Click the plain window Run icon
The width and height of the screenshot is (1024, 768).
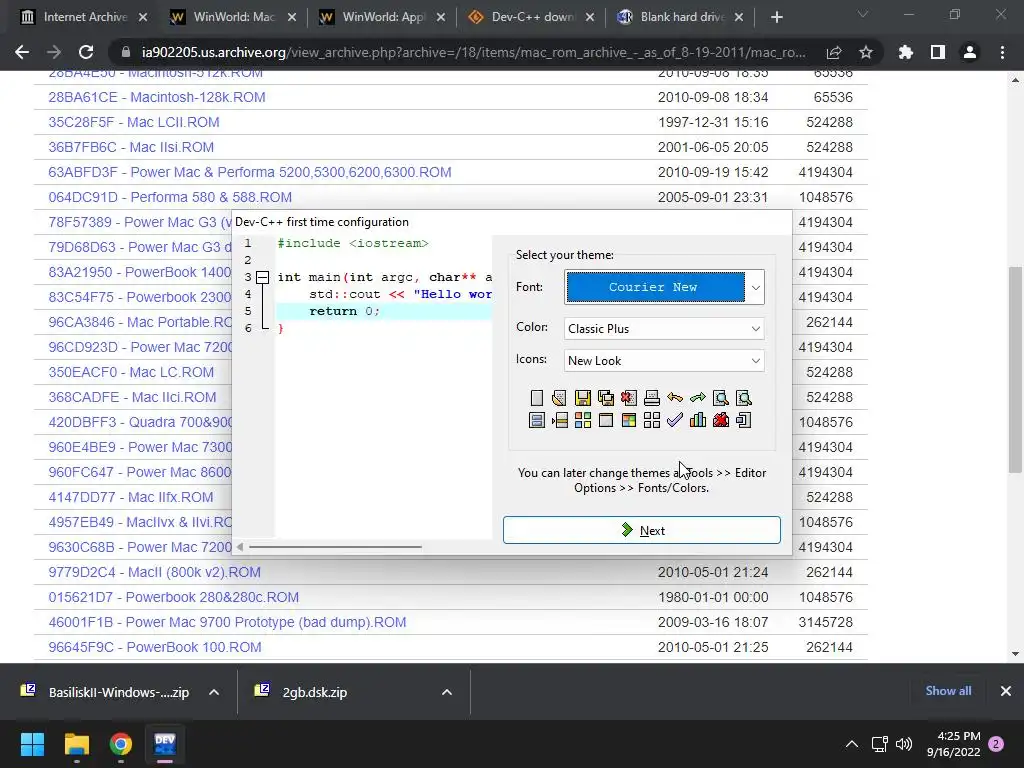[605, 421]
